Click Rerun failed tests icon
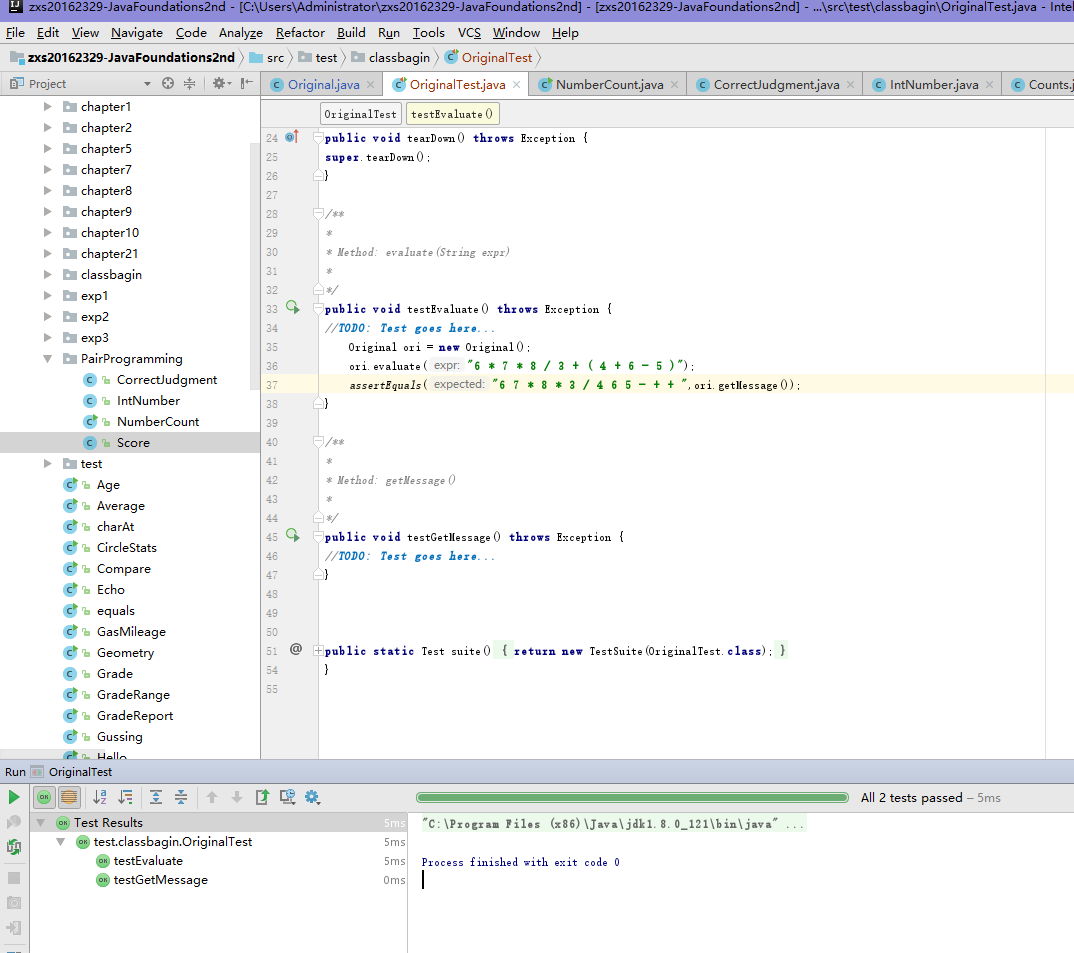1074x953 pixels. (x=14, y=822)
